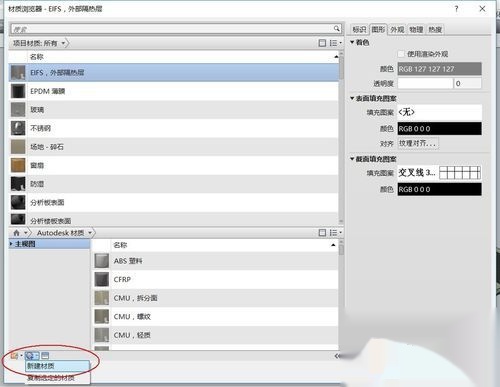Image resolution: width=500 pixels, height=387 pixels.
Task: Toggle the Autodesk library panel view icon
Action: [x=322, y=233]
